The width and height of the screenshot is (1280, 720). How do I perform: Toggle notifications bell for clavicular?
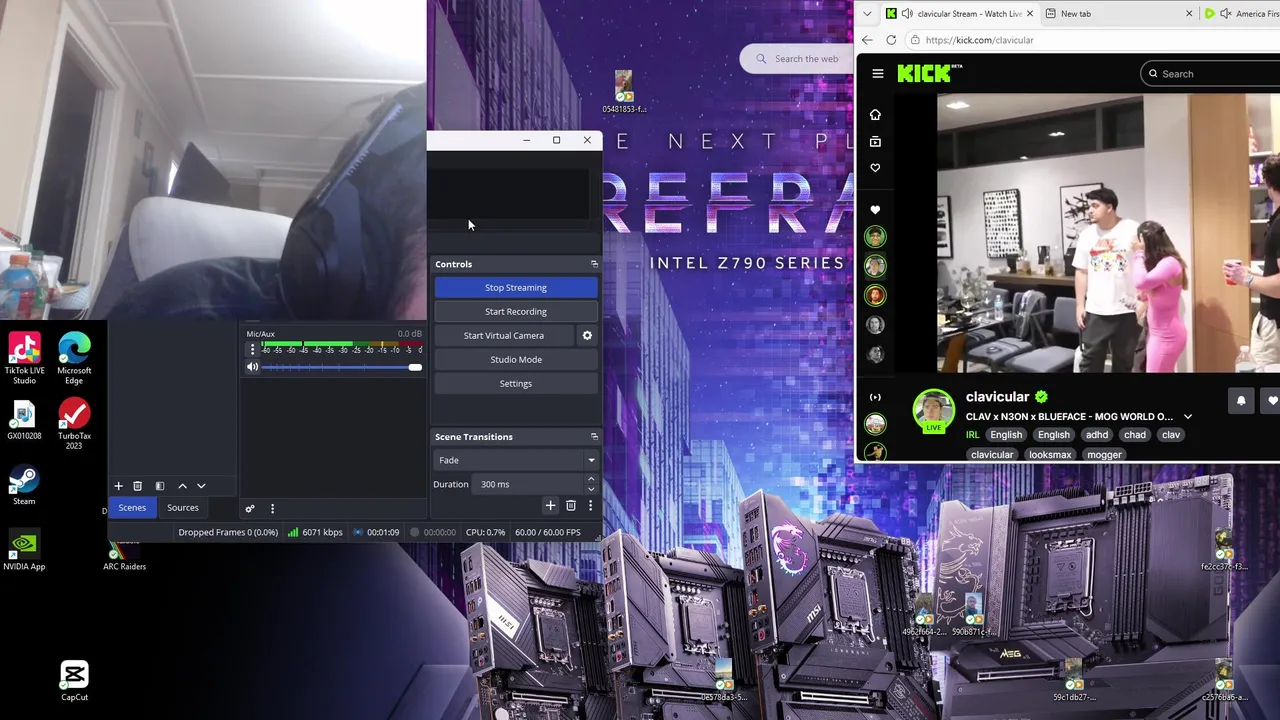[x=1241, y=401]
